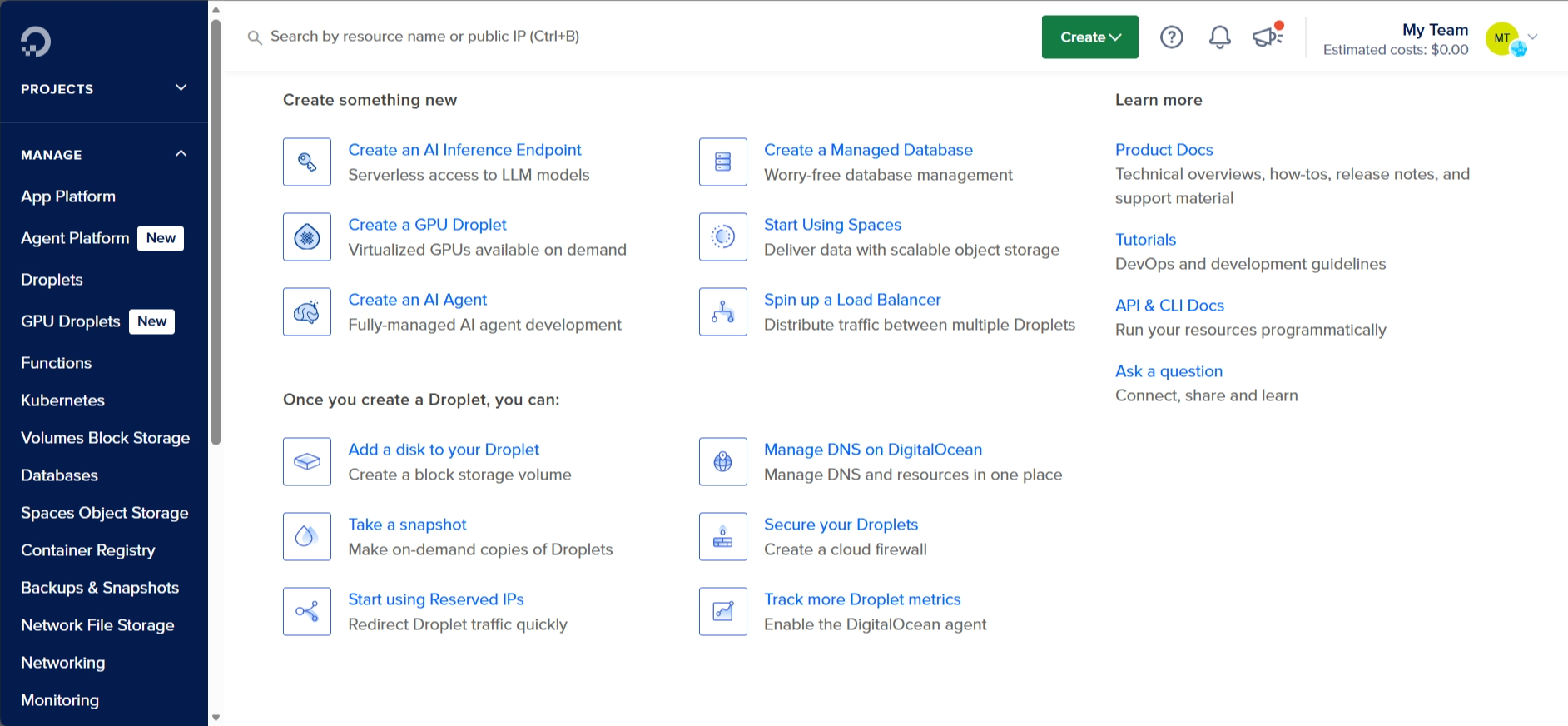Open API & CLI Docs link
The image size is (1568, 726).
[x=1169, y=306]
